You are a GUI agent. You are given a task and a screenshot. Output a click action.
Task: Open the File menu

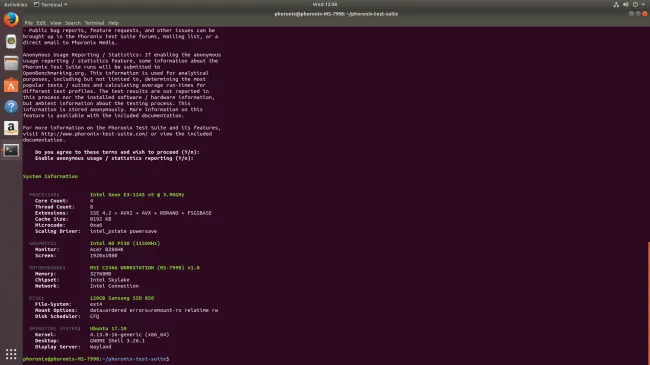29,23
